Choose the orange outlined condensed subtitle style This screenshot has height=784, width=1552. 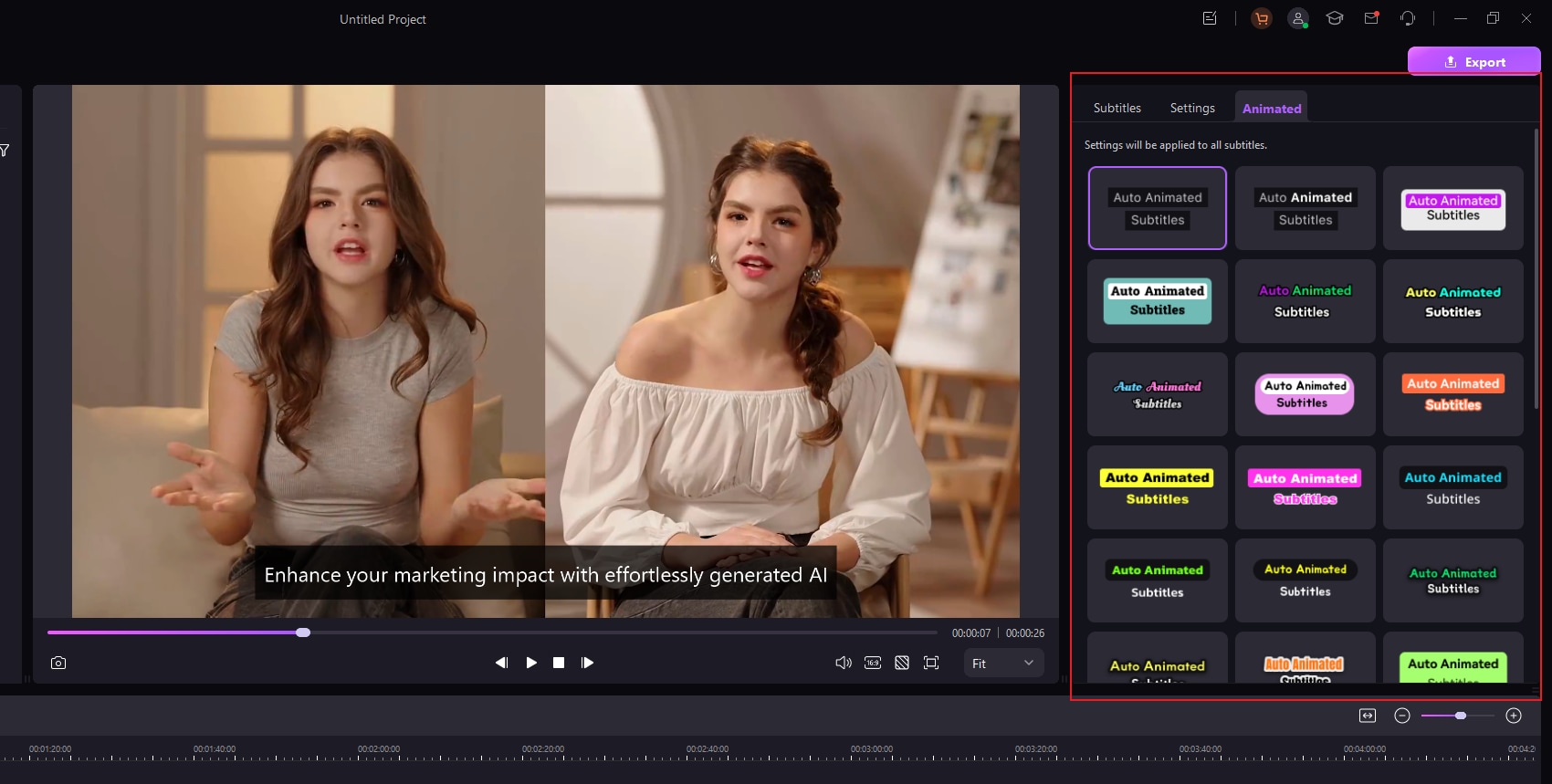click(x=1306, y=658)
